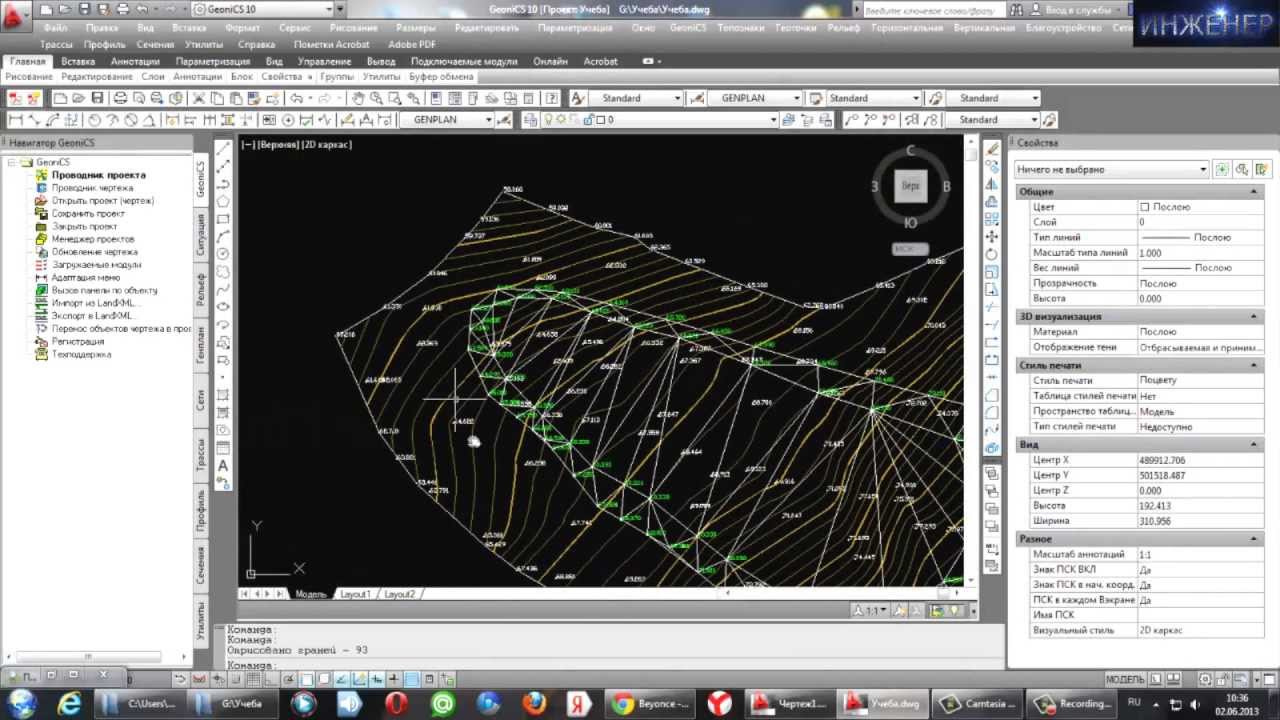Click the Quick Select icon in Properties panel

[1261, 169]
